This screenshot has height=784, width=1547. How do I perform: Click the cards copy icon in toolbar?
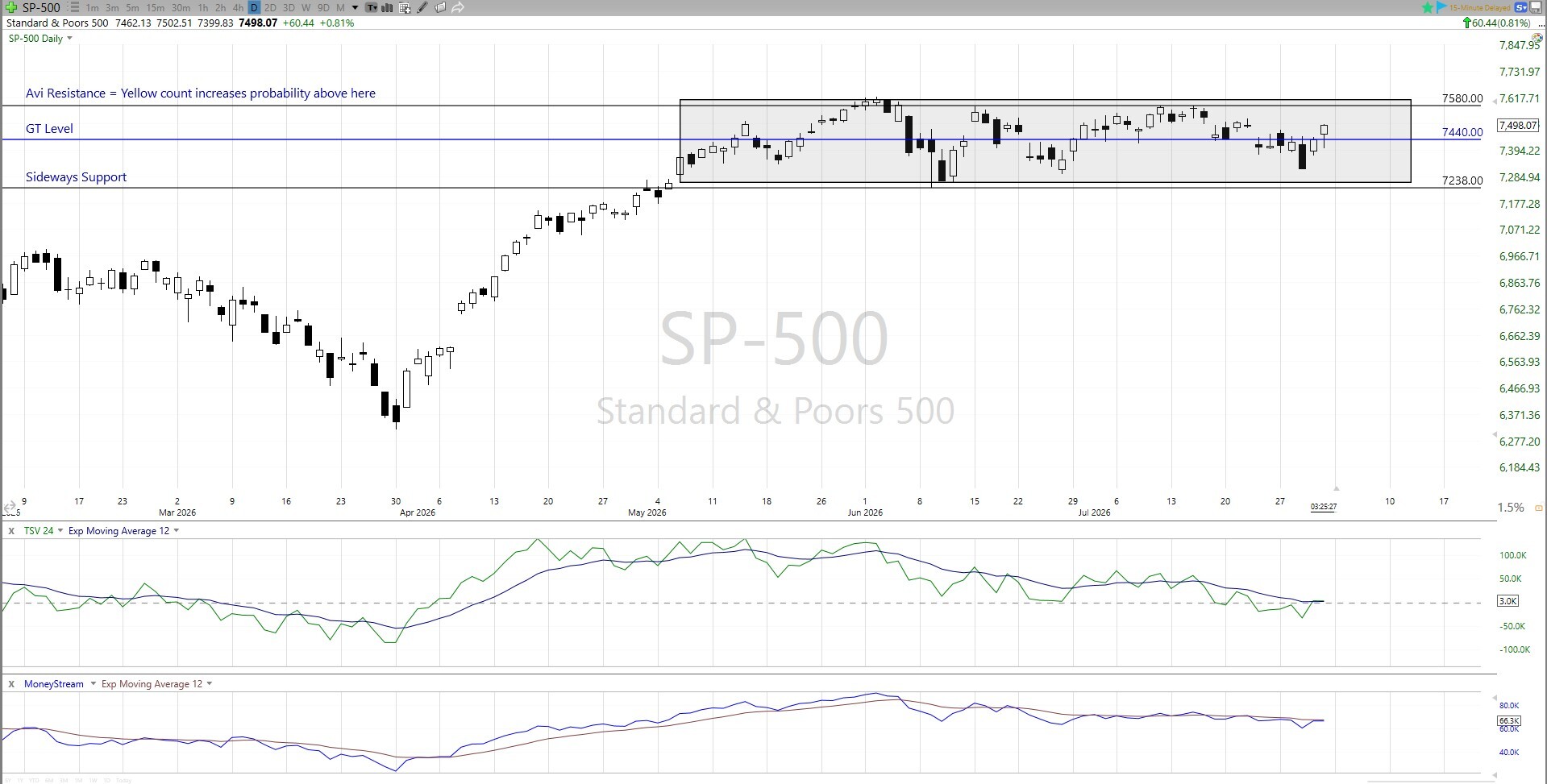(x=440, y=7)
